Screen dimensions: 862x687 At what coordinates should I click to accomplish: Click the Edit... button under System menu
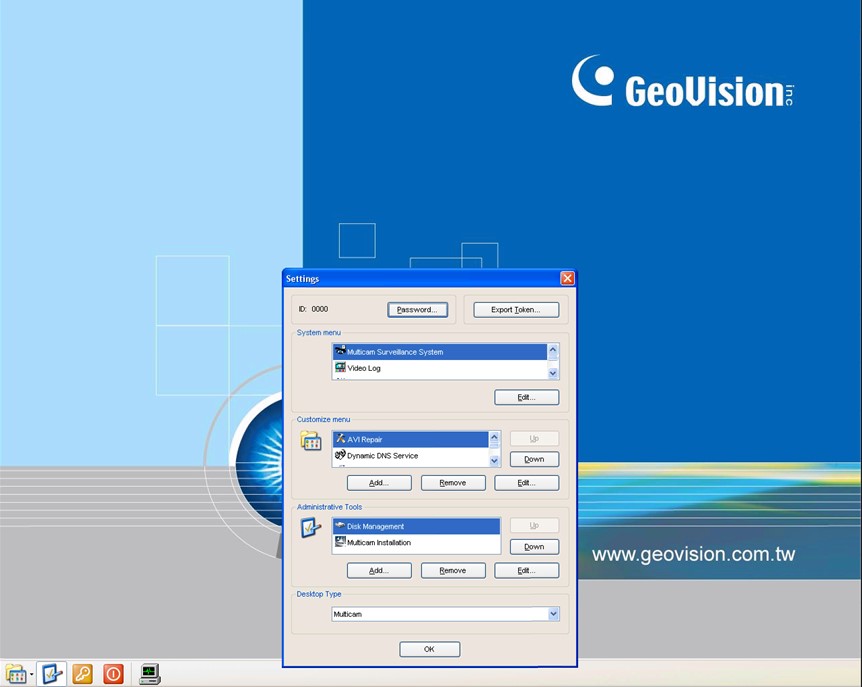(526, 397)
